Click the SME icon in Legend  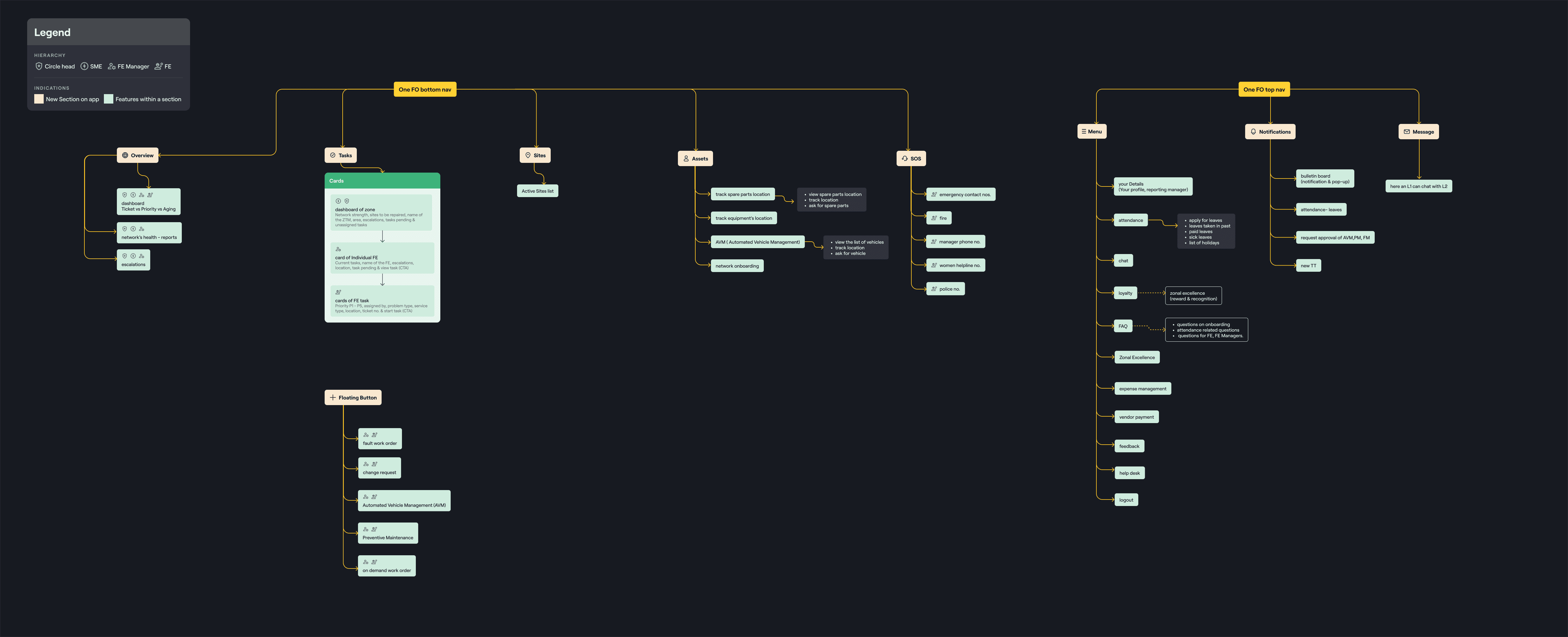[85, 66]
